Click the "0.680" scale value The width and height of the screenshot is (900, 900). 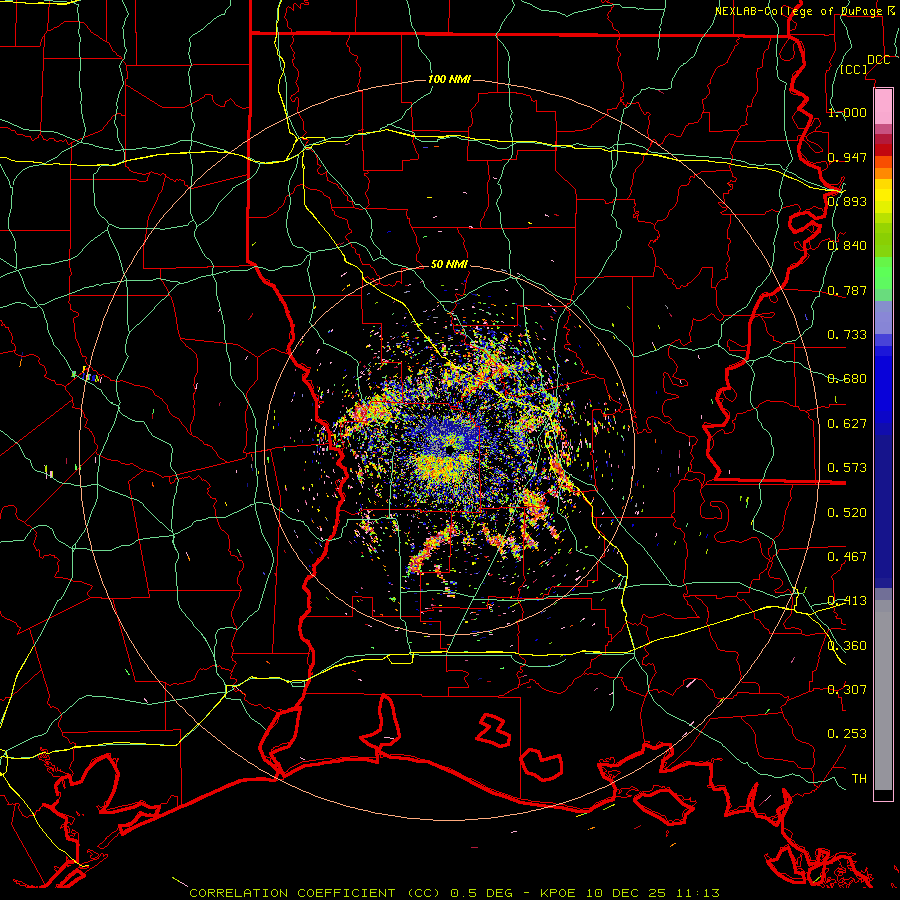point(847,379)
